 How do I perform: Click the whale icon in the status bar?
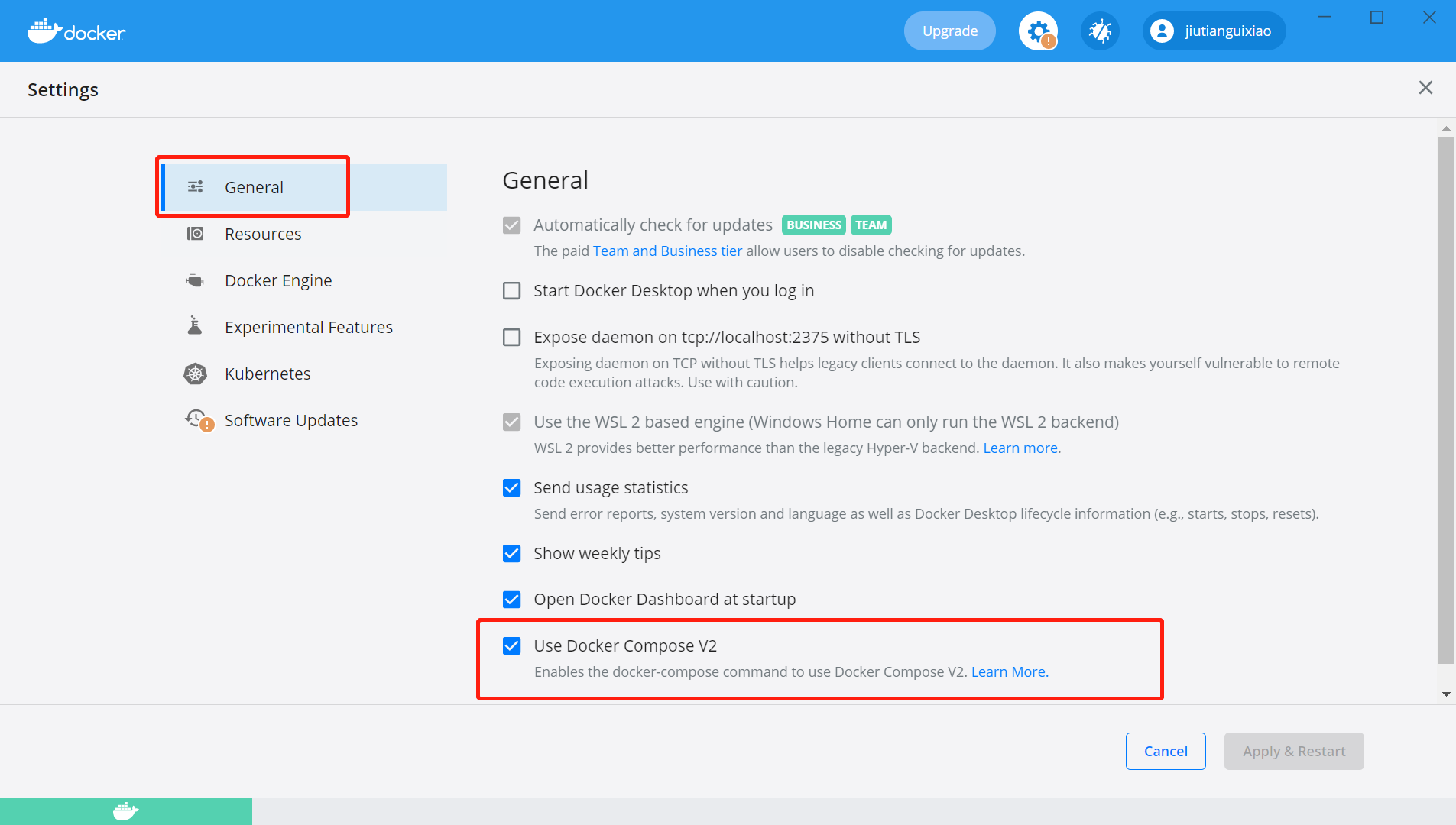[x=126, y=811]
